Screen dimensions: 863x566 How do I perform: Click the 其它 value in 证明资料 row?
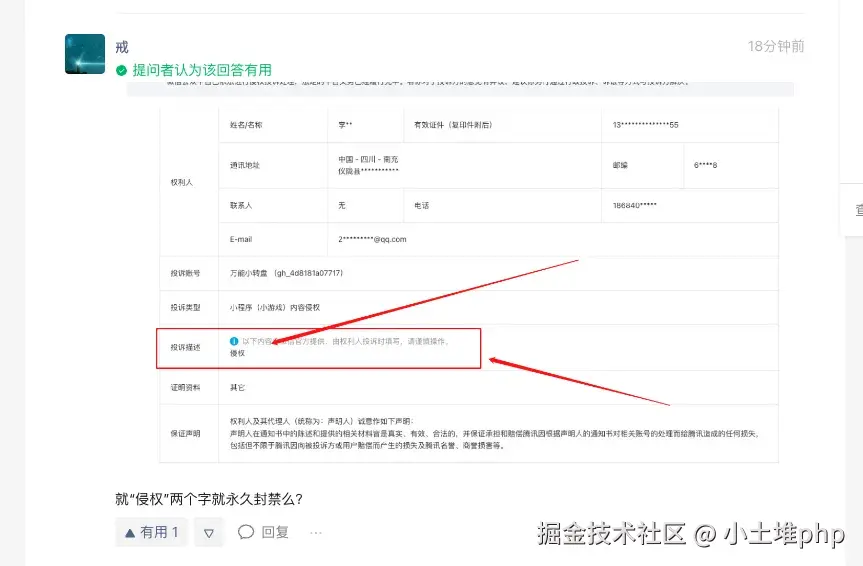[x=237, y=388]
